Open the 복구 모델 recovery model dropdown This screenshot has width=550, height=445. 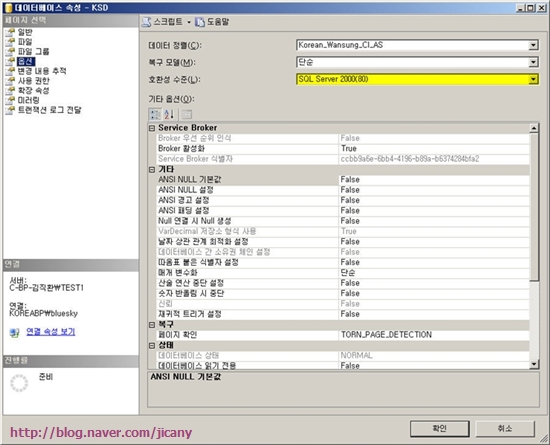533,62
